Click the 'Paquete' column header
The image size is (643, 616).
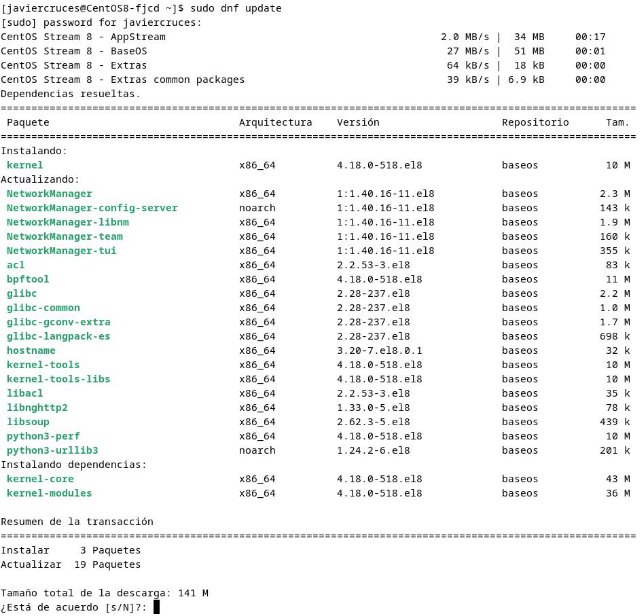pyautogui.click(x=28, y=123)
